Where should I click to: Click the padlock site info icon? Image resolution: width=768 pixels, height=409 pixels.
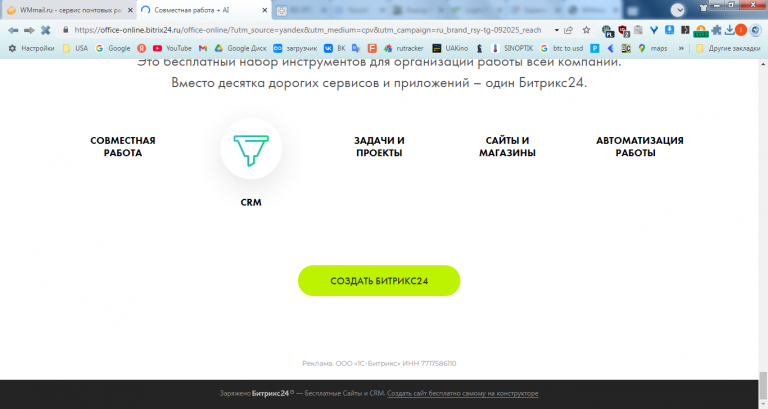point(66,30)
